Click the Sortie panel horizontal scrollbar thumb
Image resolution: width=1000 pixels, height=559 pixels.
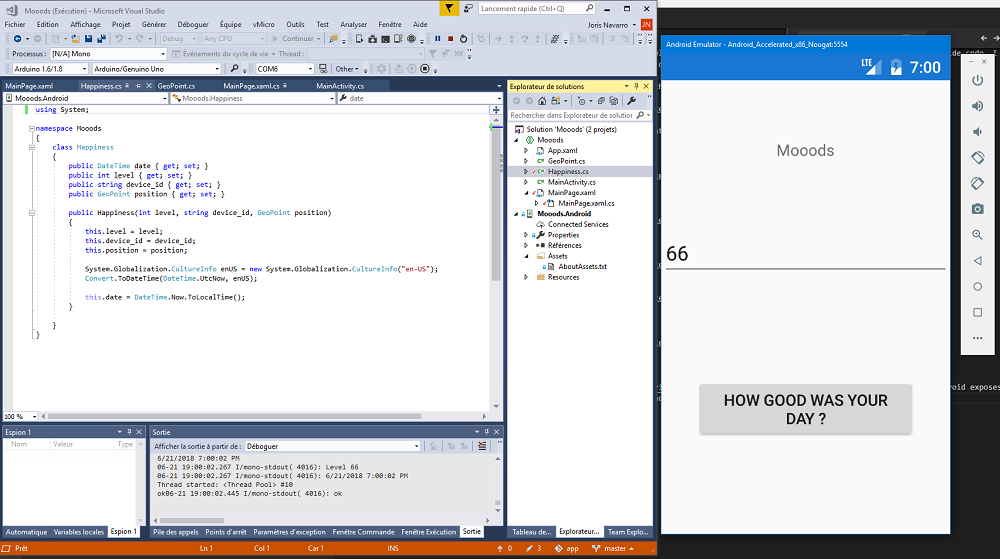pyautogui.click(x=192, y=520)
